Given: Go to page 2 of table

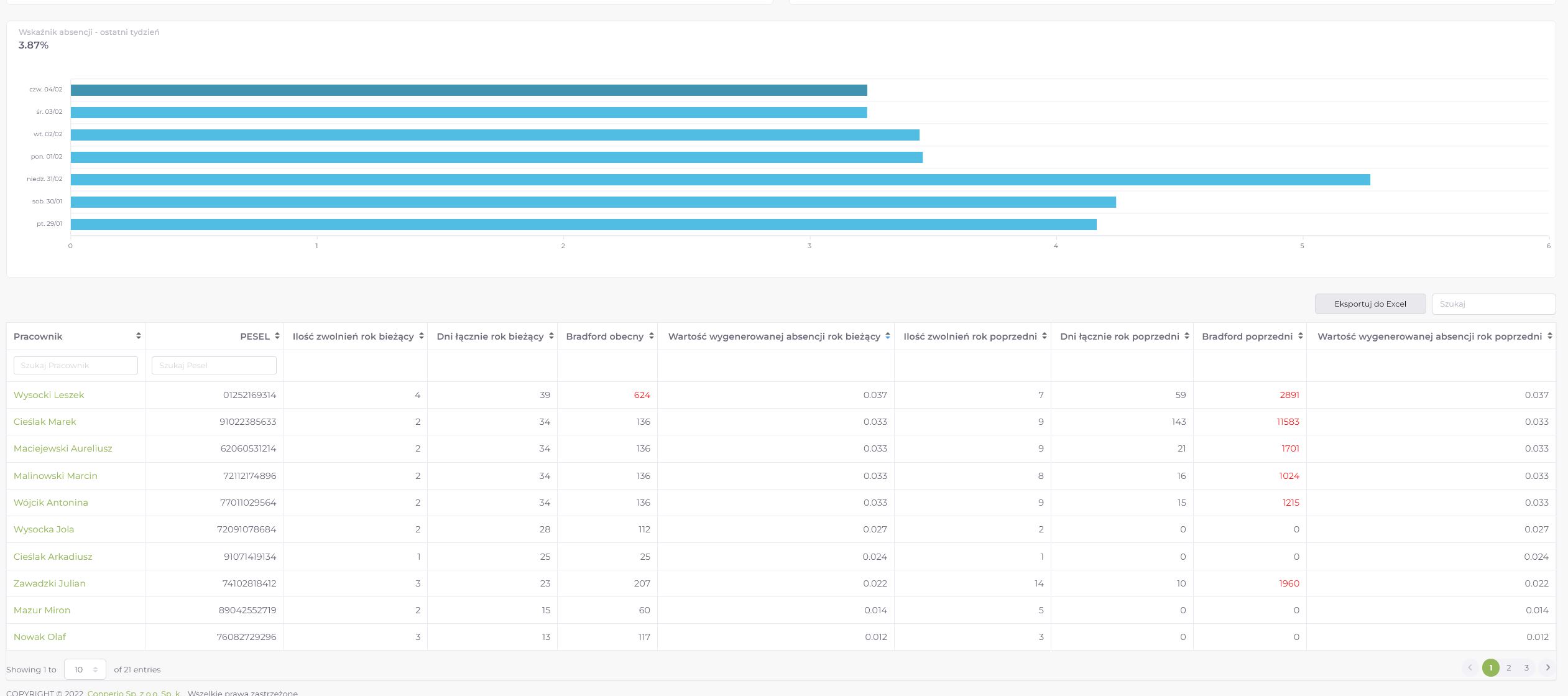Looking at the screenshot, I should click(1508, 667).
